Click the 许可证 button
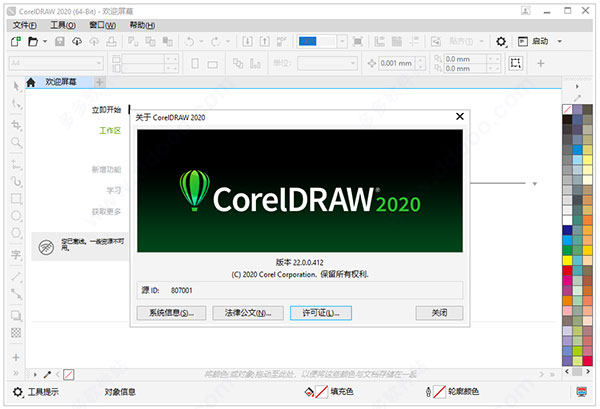This screenshot has height=409, width=600. 321,313
